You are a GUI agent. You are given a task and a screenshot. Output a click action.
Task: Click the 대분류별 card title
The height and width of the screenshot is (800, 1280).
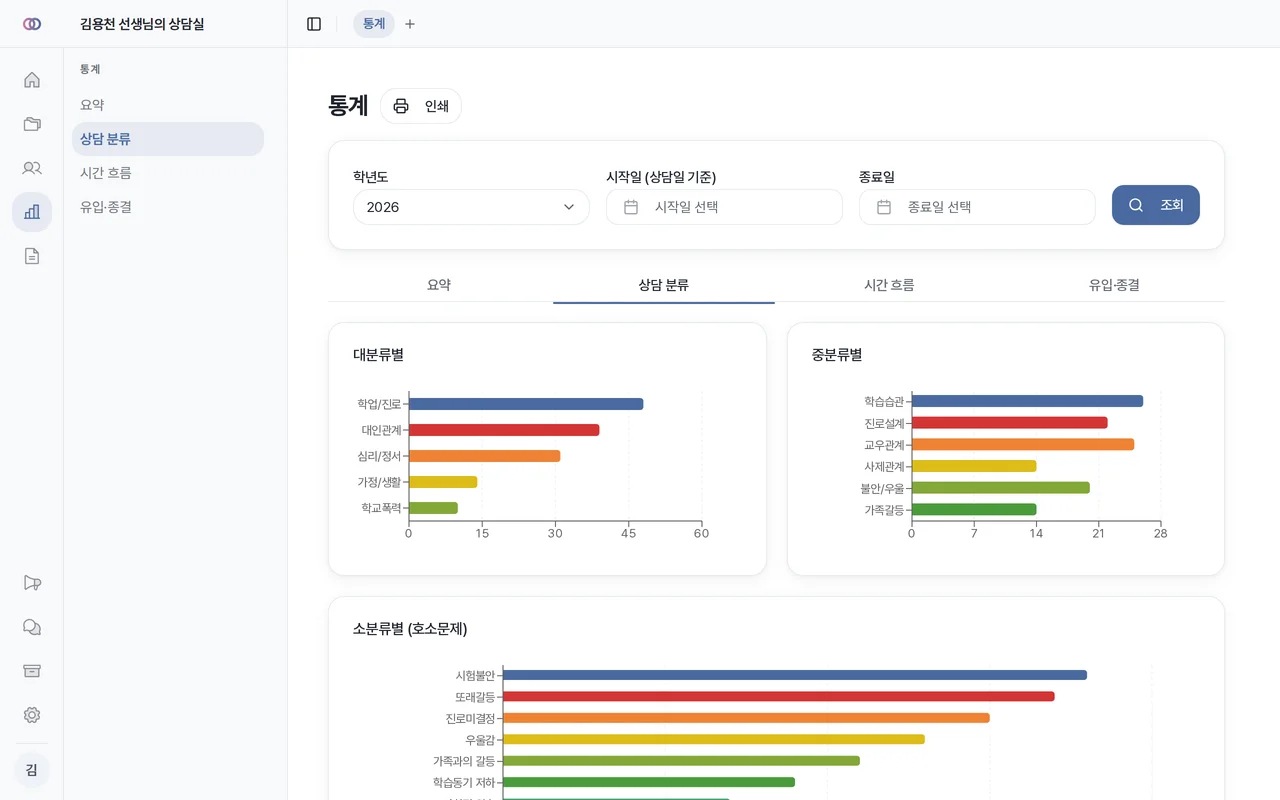point(378,355)
